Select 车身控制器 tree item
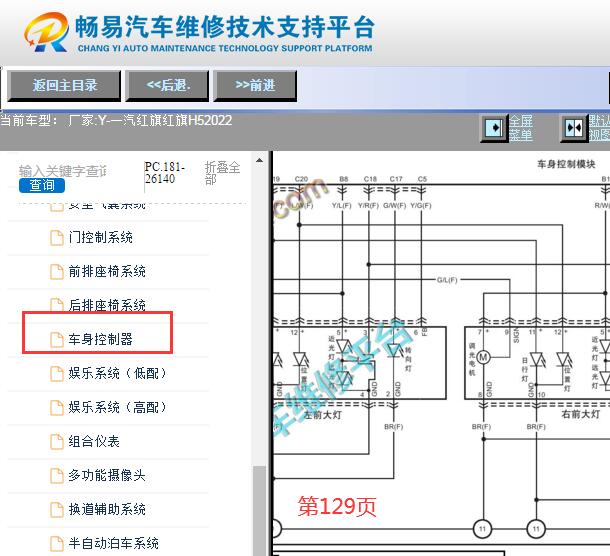Screen dimensions: 610x556 [x=101, y=339]
